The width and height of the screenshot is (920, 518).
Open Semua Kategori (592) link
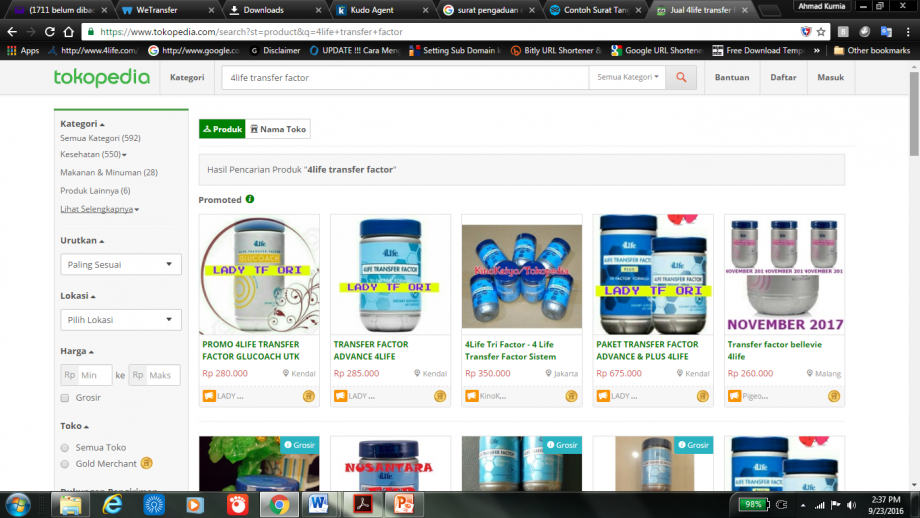[100, 138]
